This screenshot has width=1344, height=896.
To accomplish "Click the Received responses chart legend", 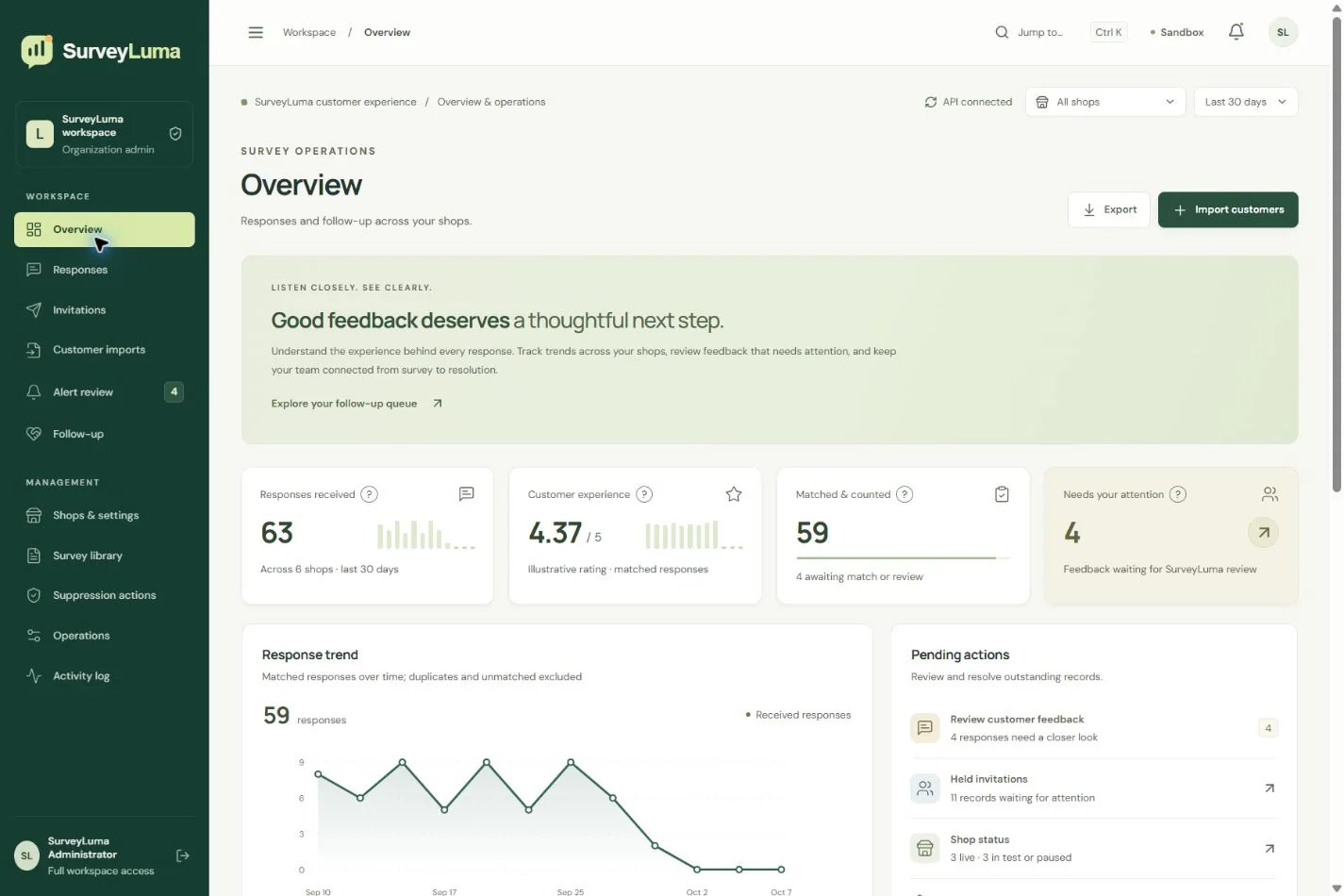I will coord(798,715).
